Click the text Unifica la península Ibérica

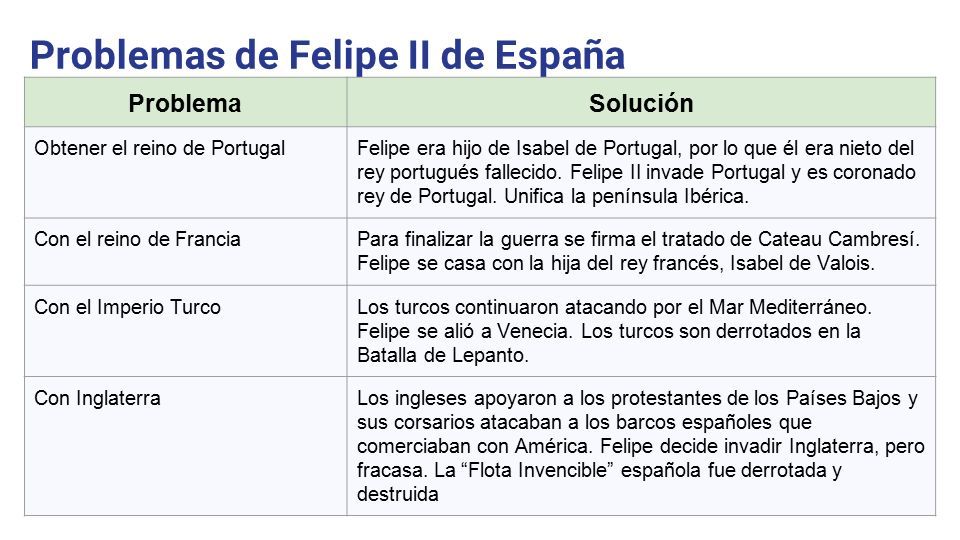(626, 197)
